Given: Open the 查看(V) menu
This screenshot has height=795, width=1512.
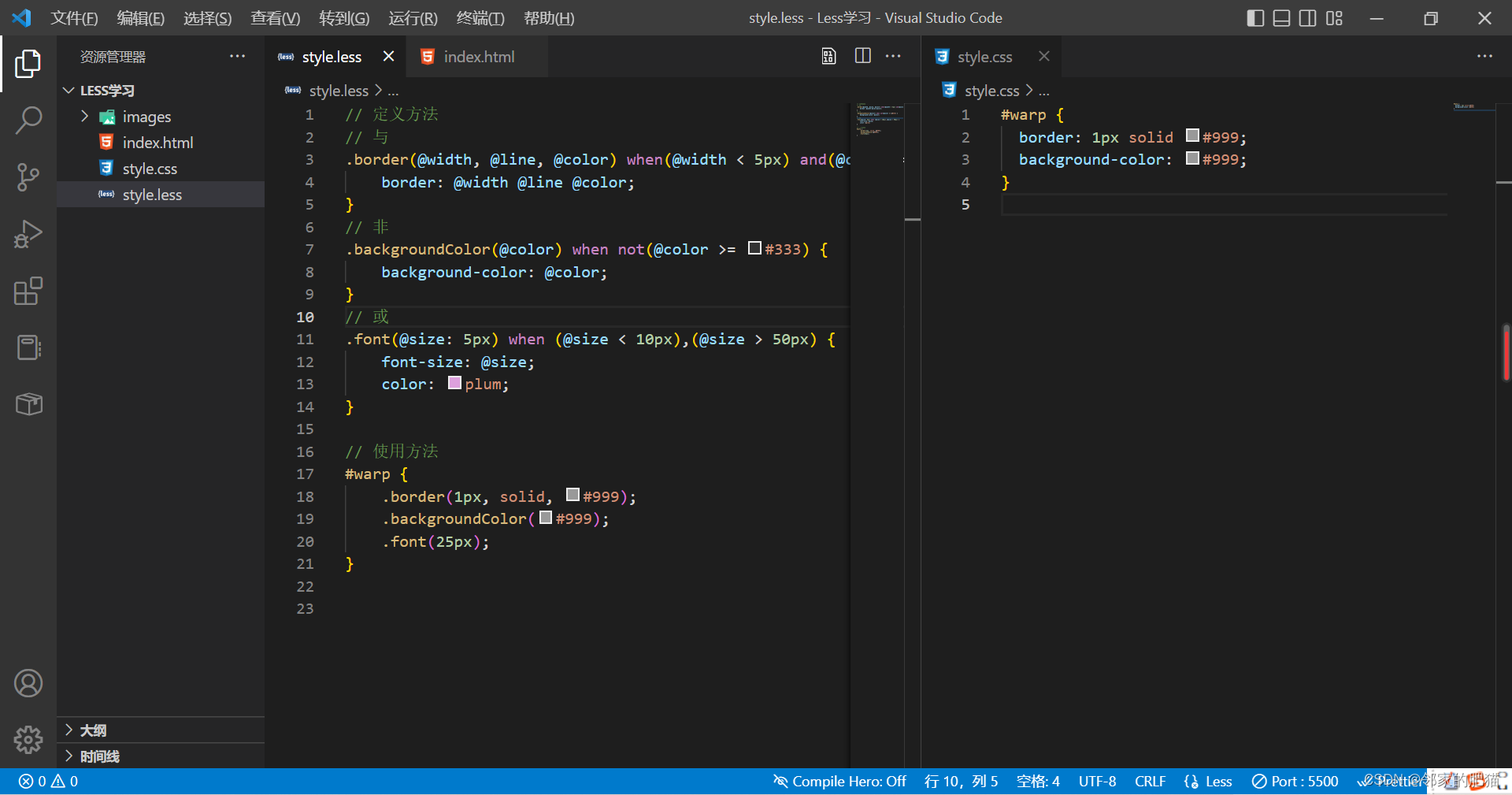Looking at the screenshot, I should point(275,18).
